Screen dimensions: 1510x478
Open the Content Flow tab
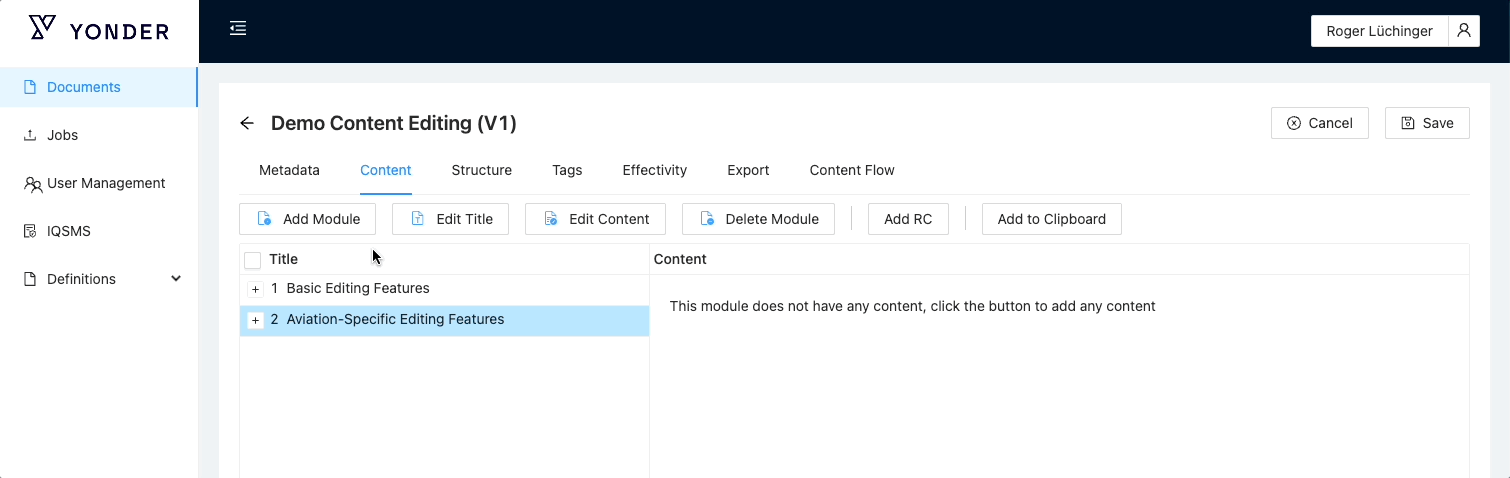851,170
